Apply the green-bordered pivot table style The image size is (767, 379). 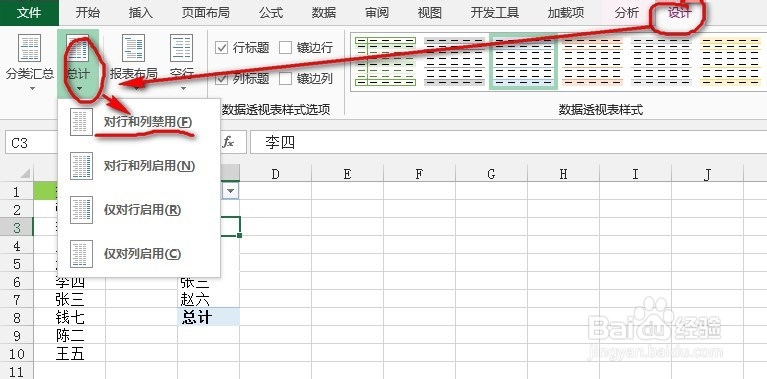[385, 62]
